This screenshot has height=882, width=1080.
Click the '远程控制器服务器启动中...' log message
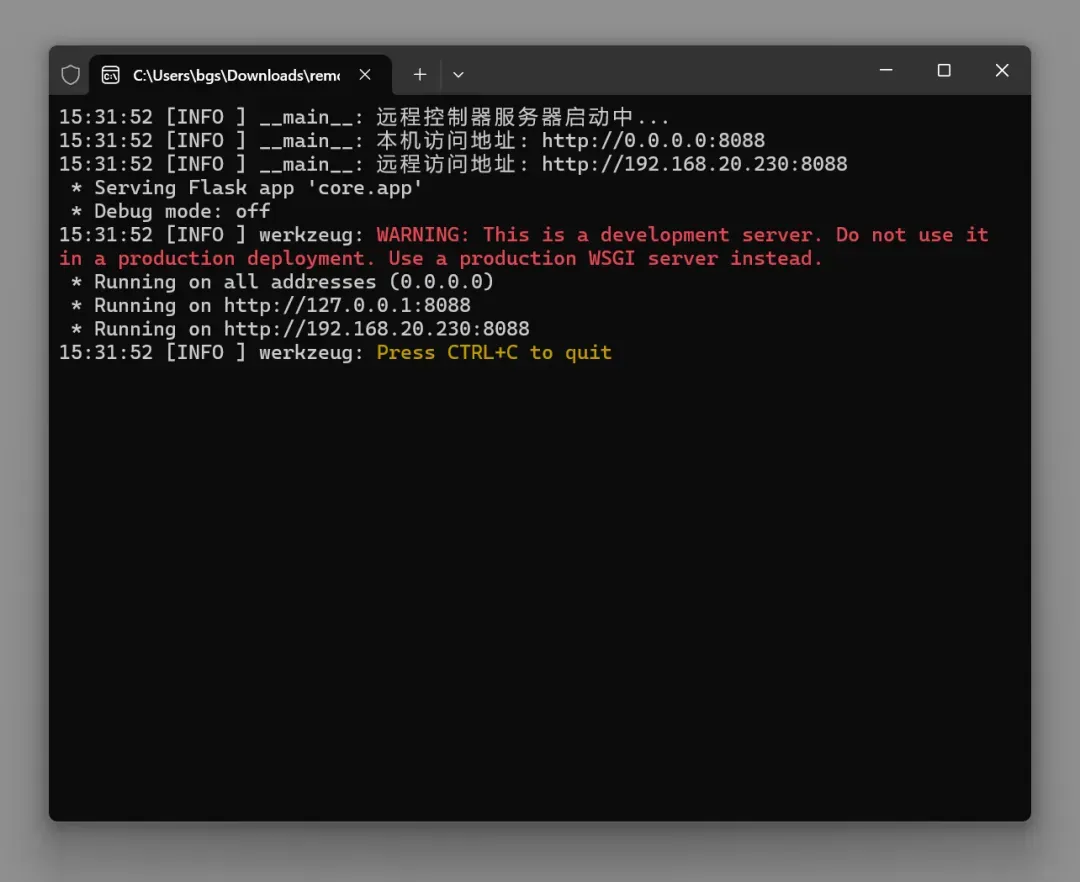[x=523, y=117]
